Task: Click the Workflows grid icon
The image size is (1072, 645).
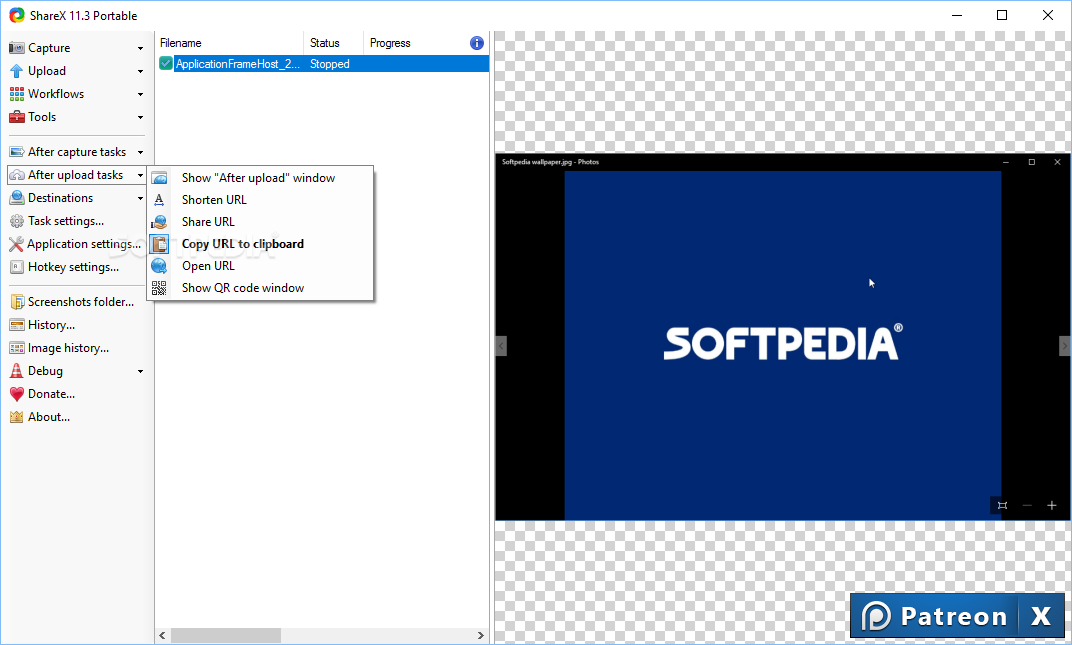Action: 16,94
